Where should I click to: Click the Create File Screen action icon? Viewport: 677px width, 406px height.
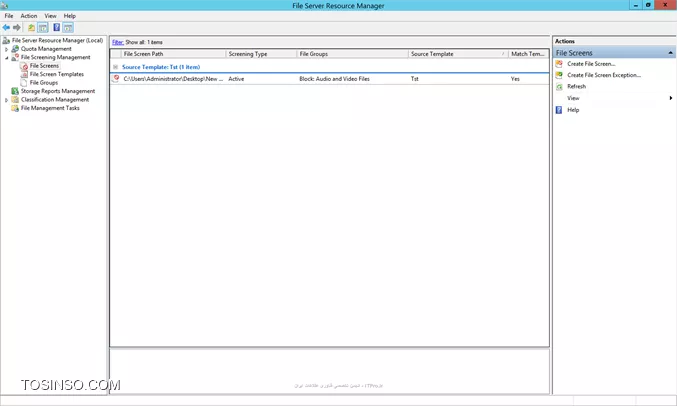pos(559,63)
